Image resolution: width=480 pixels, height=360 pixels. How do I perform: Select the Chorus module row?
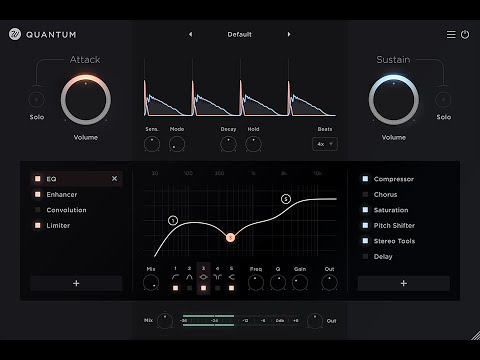click(404, 194)
